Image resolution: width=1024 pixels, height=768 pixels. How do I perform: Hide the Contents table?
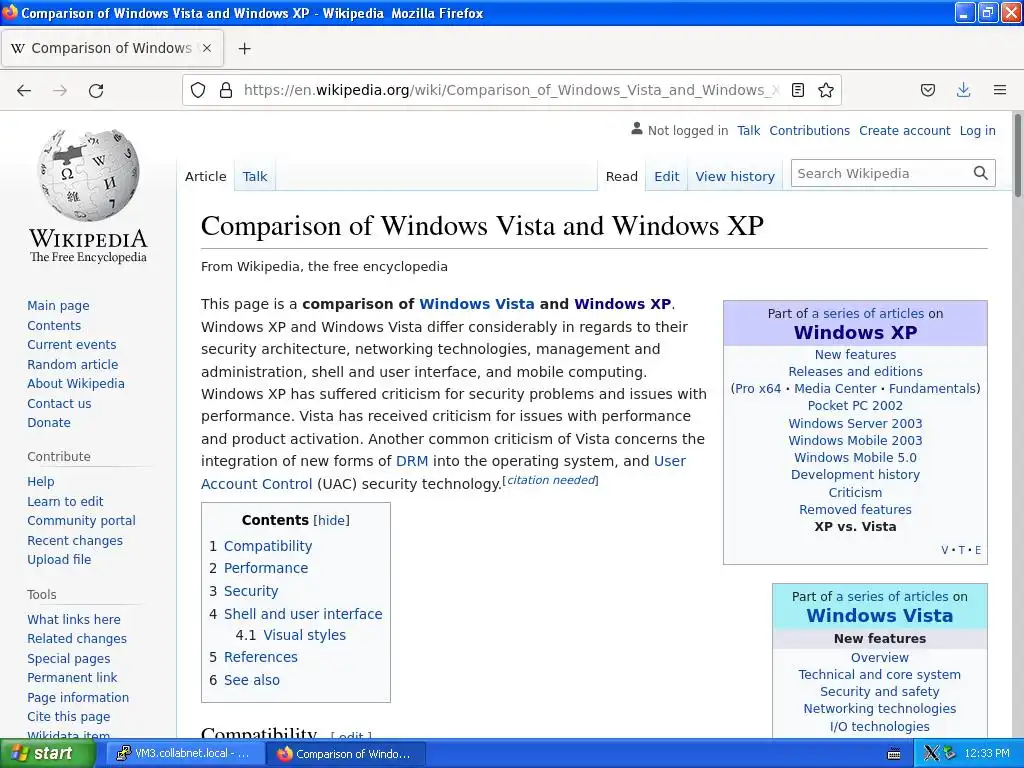(x=331, y=520)
